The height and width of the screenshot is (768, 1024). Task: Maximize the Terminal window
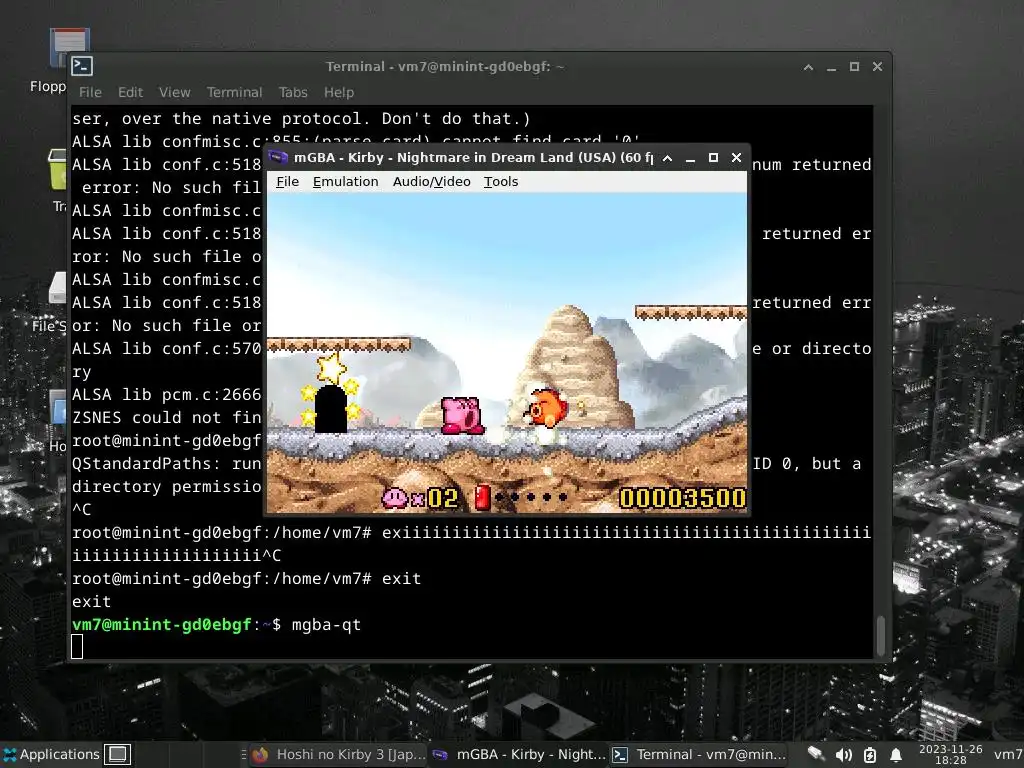point(854,67)
